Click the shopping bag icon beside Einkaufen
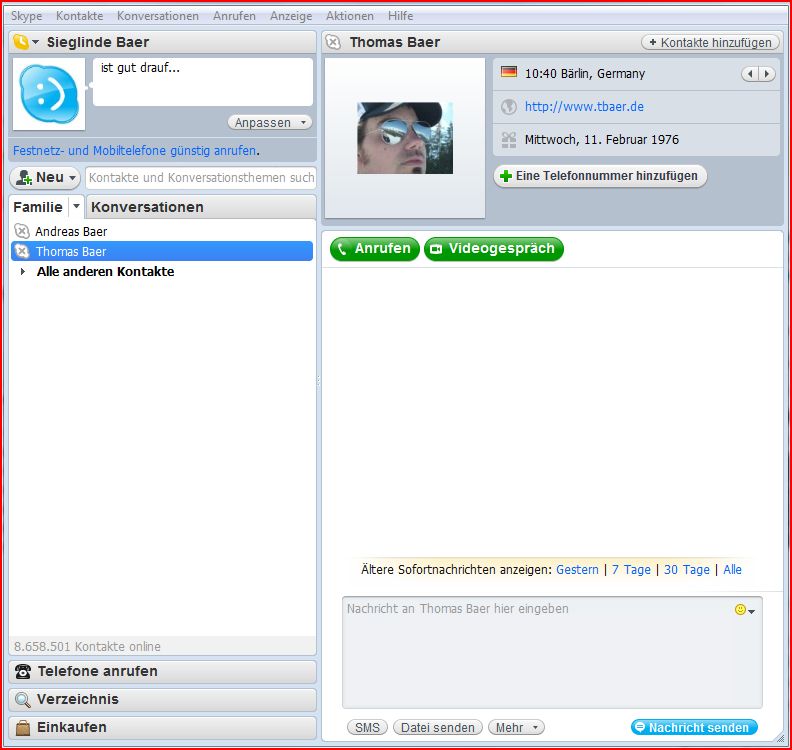The width and height of the screenshot is (792, 750). point(23,728)
